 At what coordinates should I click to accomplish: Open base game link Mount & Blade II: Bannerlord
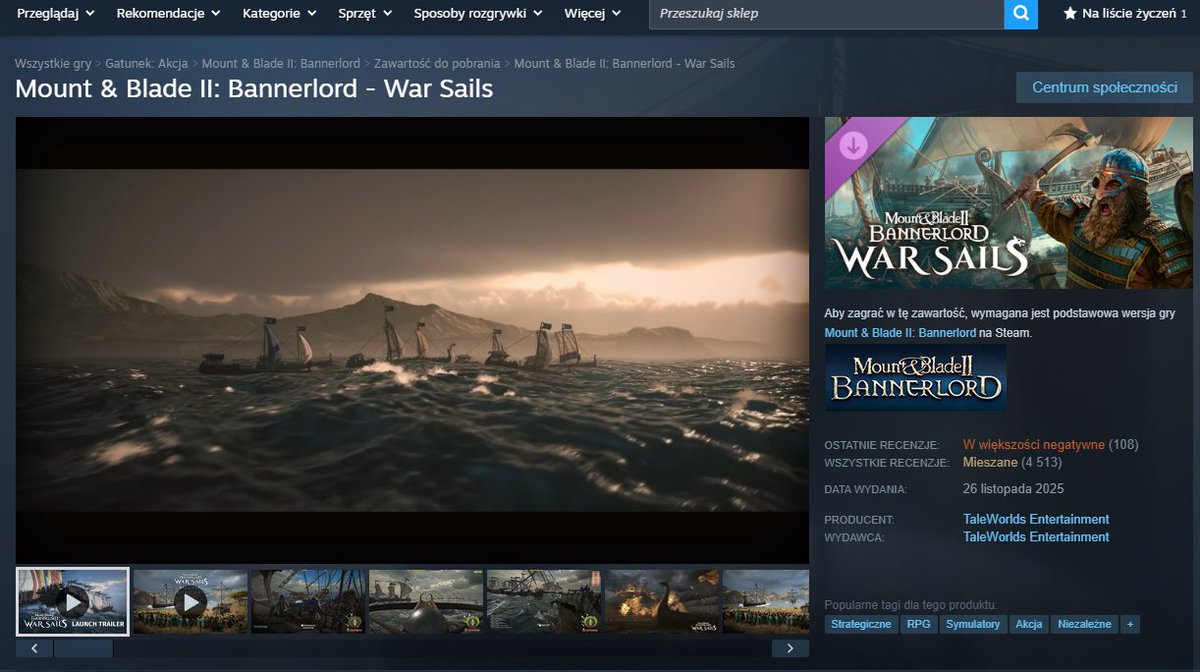900,332
